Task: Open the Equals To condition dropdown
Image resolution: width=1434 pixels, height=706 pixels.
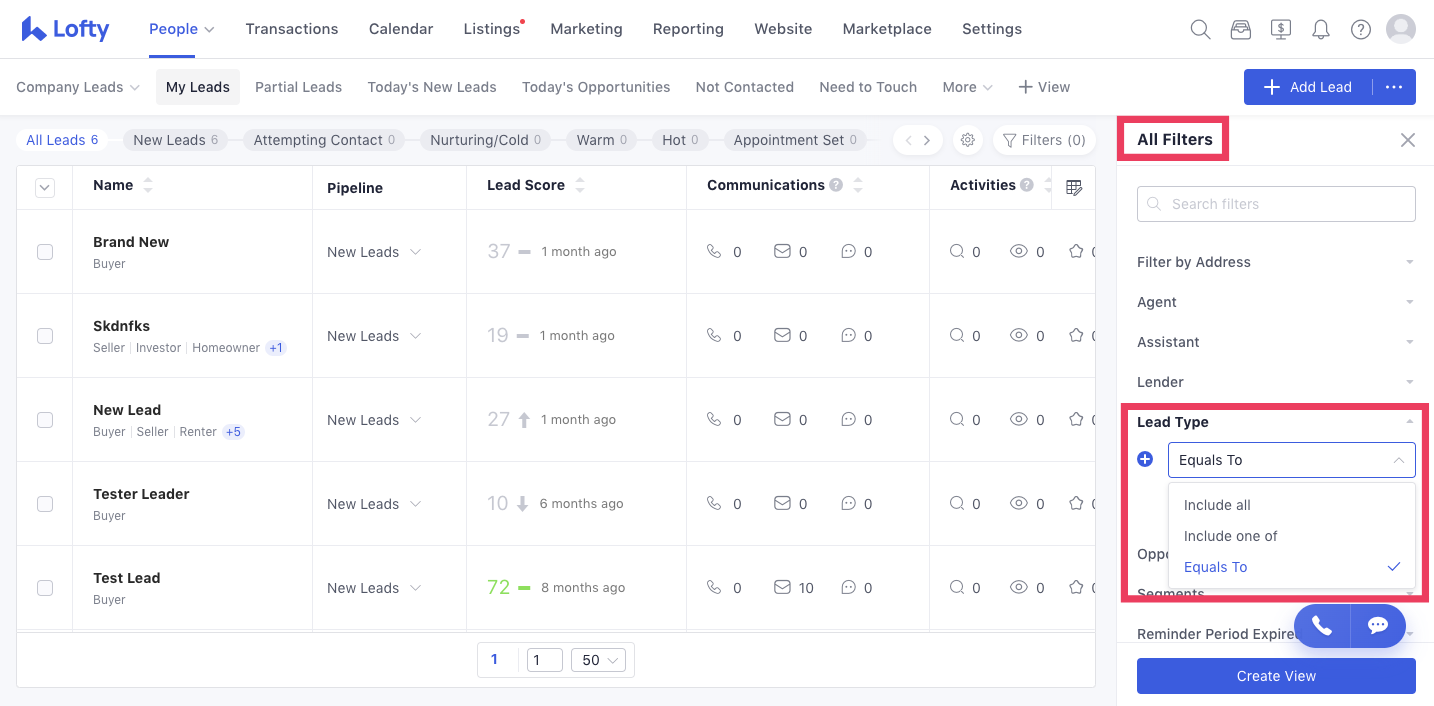Action: (x=1291, y=460)
